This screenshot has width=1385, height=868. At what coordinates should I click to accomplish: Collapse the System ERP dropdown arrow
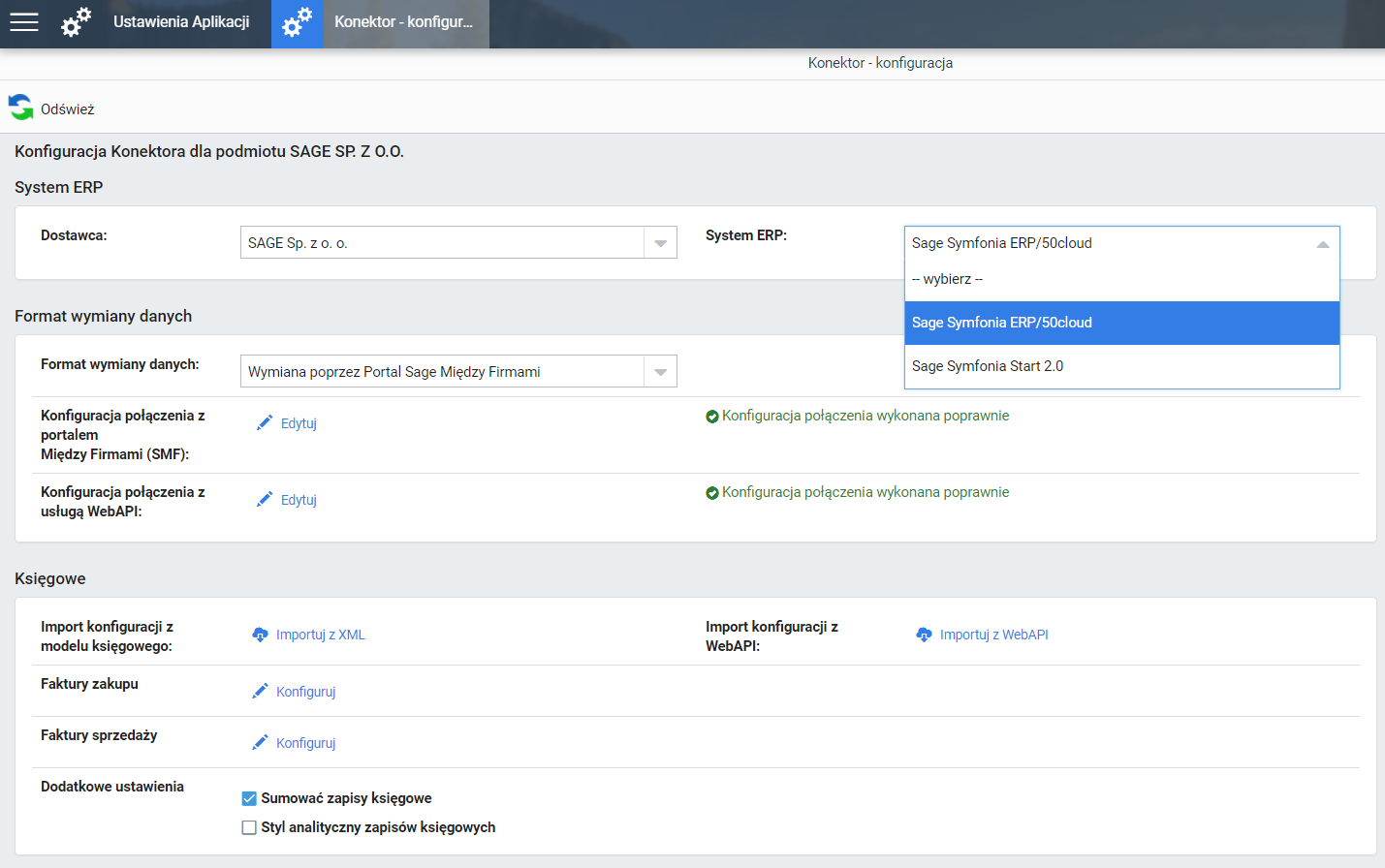pyautogui.click(x=1323, y=243)
